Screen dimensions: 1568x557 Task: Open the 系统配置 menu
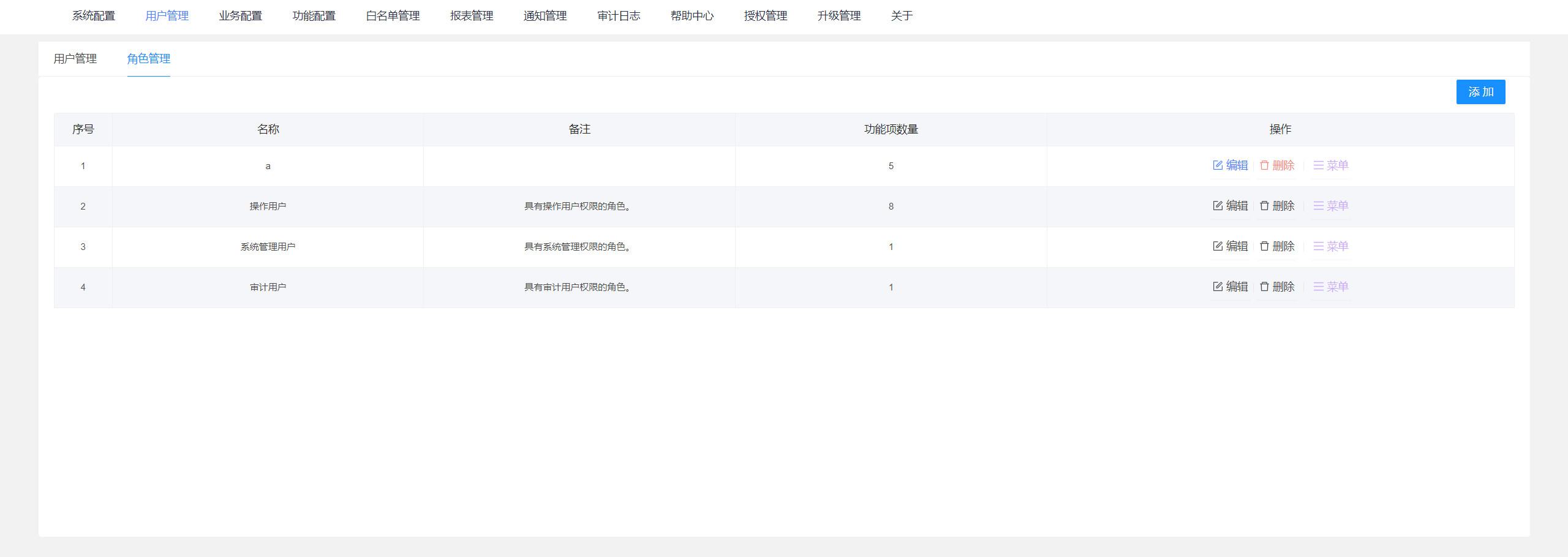coord(94,16)
